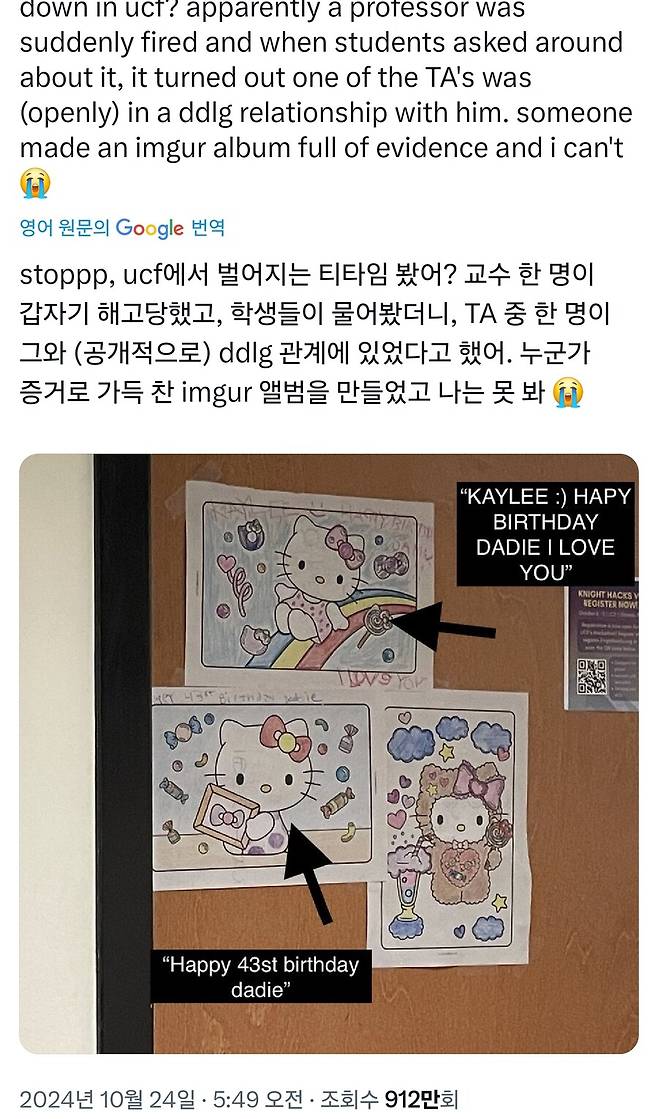
Task: Click crying emoji after English tweet text
Action: point(35,184)
